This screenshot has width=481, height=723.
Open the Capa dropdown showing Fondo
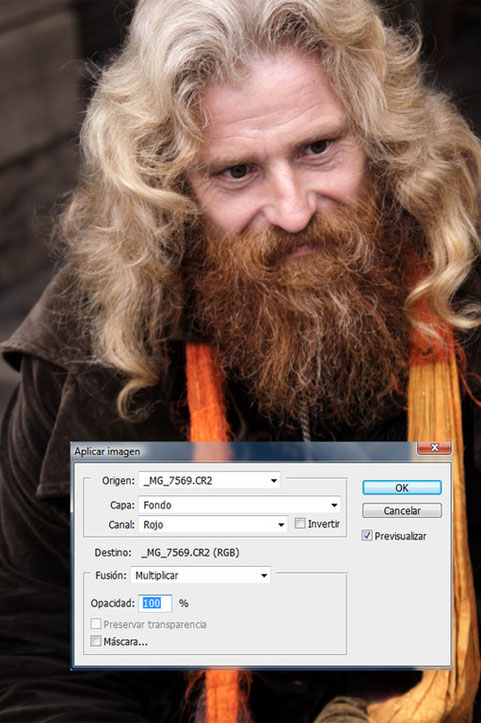click(240, 505)
